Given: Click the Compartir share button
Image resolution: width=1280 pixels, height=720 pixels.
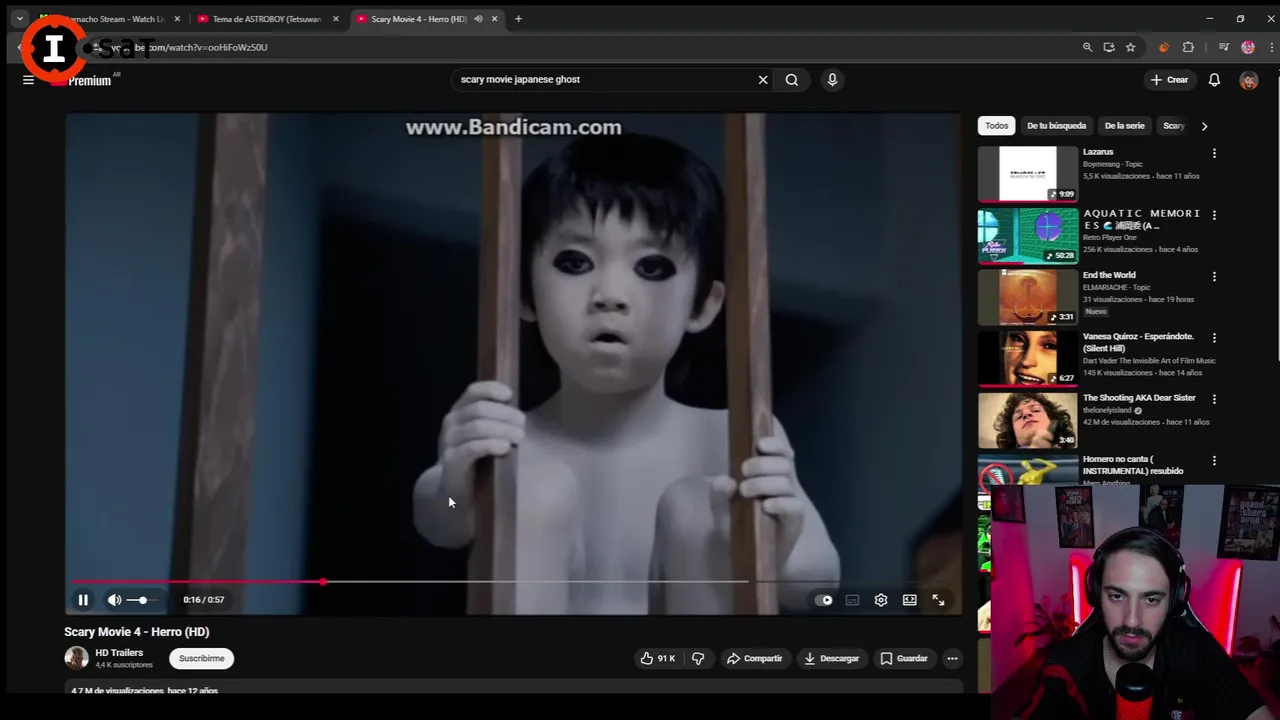Looking at the screenshot, I should pos(754,658).
